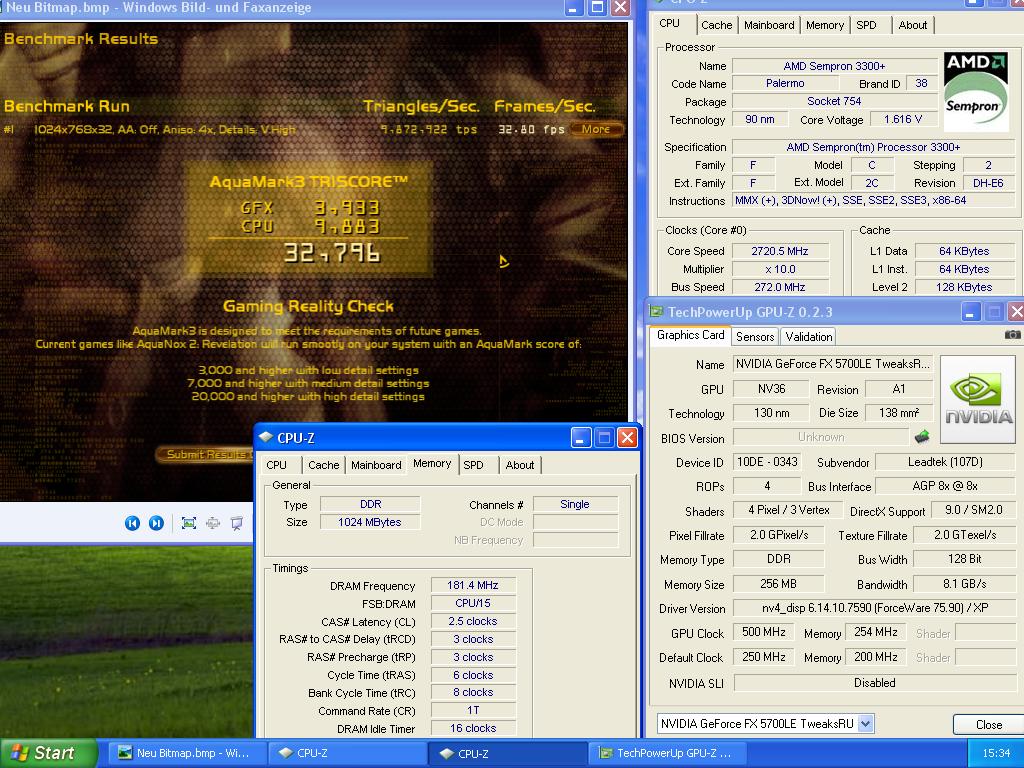Image resolution: width=1024 pixels, height=768 pixels.
Task: Click the taskbar clock showing 15:34
Action: tap(996, 753)
